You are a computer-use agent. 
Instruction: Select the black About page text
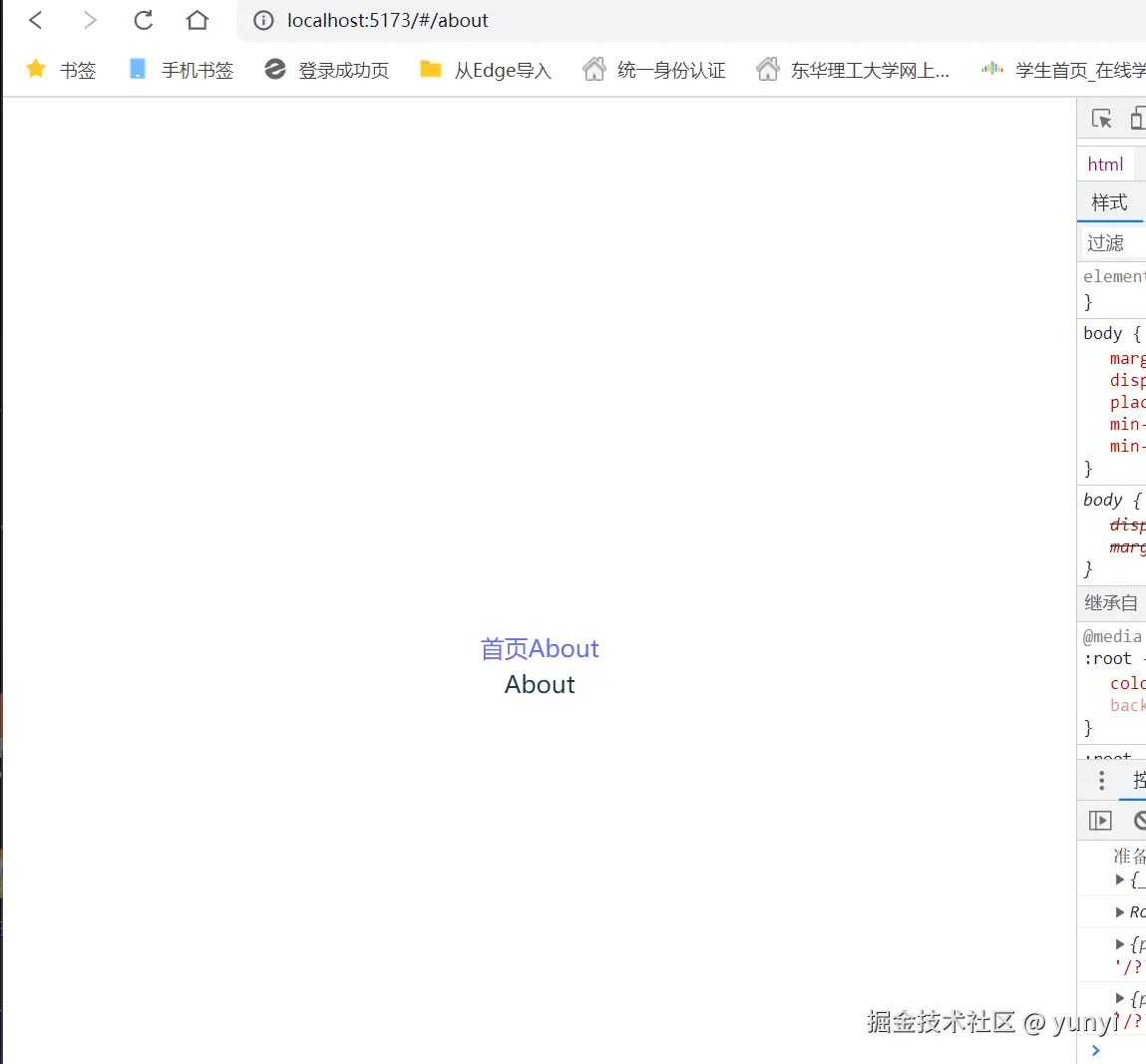pos(540,685)
